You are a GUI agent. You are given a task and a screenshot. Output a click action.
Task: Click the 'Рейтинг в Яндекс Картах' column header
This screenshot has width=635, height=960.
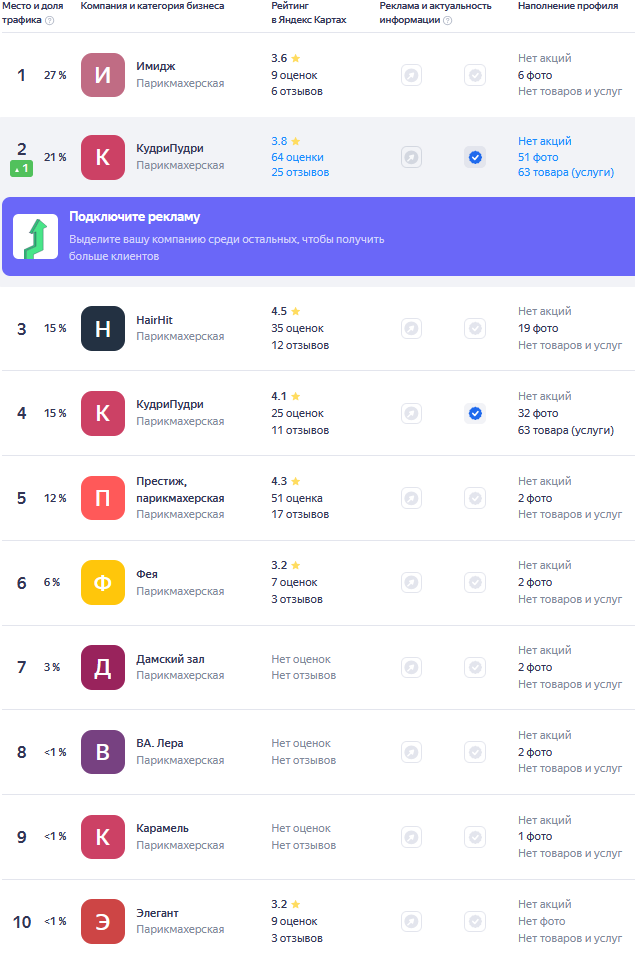click(309, 13)
